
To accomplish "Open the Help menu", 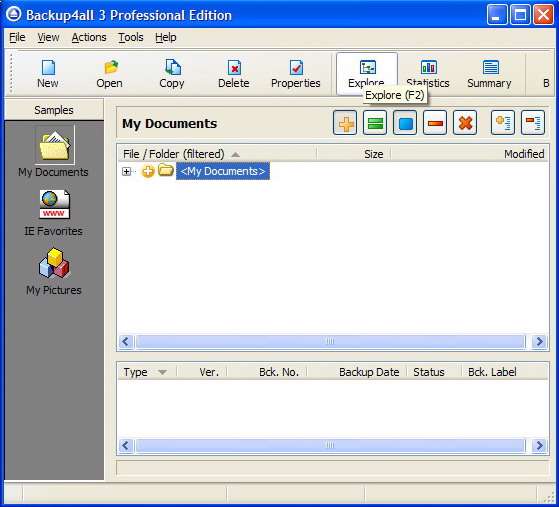I will pyautogui.click(x=165, y=37).
